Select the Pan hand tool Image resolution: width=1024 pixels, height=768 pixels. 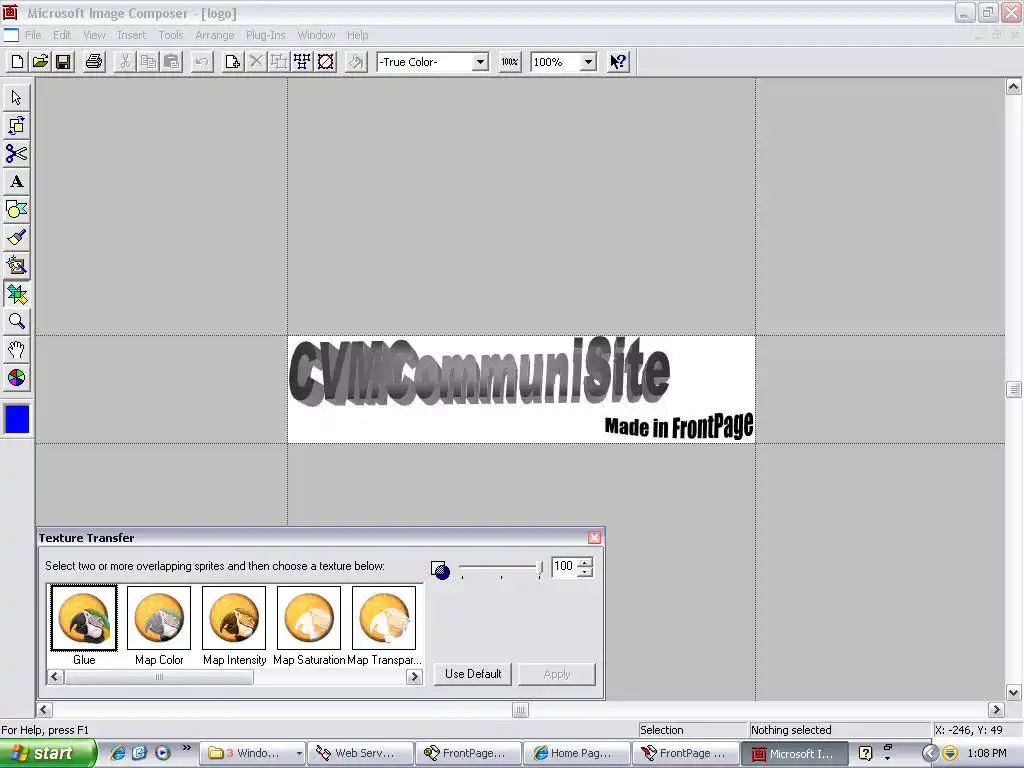pyautogui.click(x=16, y=350)
